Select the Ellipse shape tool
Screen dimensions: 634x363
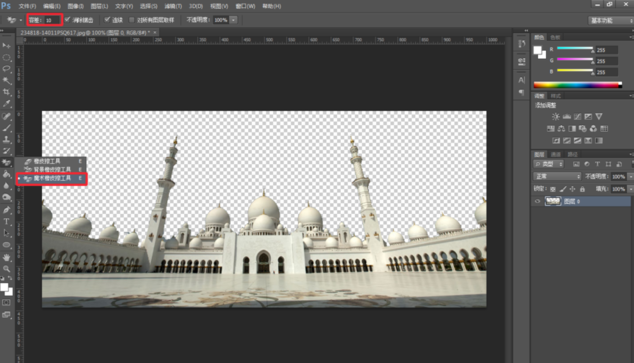click(x=6, y=245)
